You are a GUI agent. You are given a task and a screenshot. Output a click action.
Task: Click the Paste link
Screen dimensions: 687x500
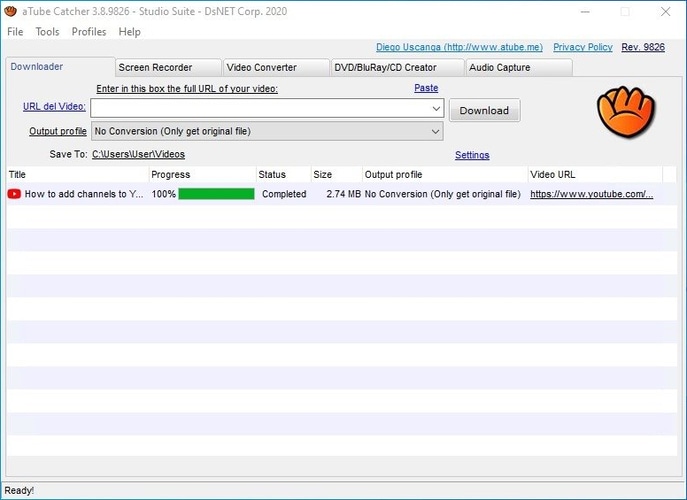tap(426, 88)
